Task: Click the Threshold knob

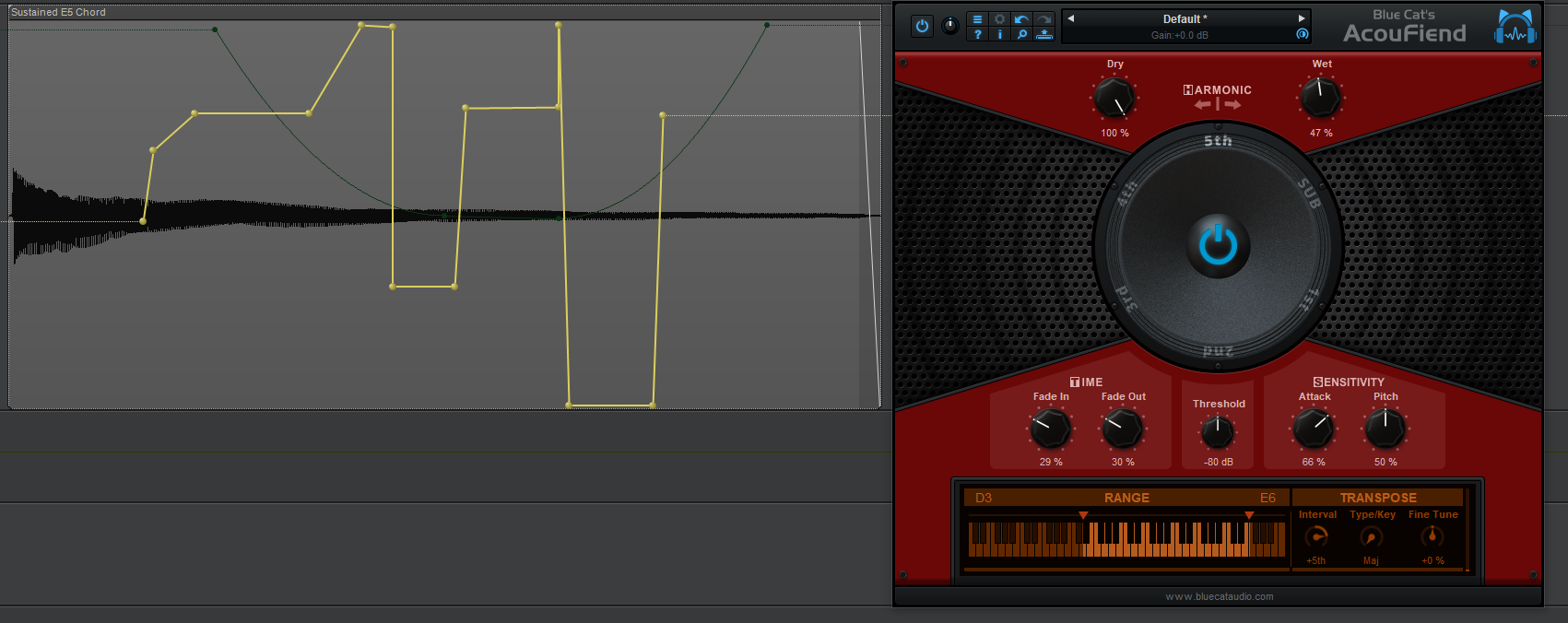Action: coord(1218,431)
